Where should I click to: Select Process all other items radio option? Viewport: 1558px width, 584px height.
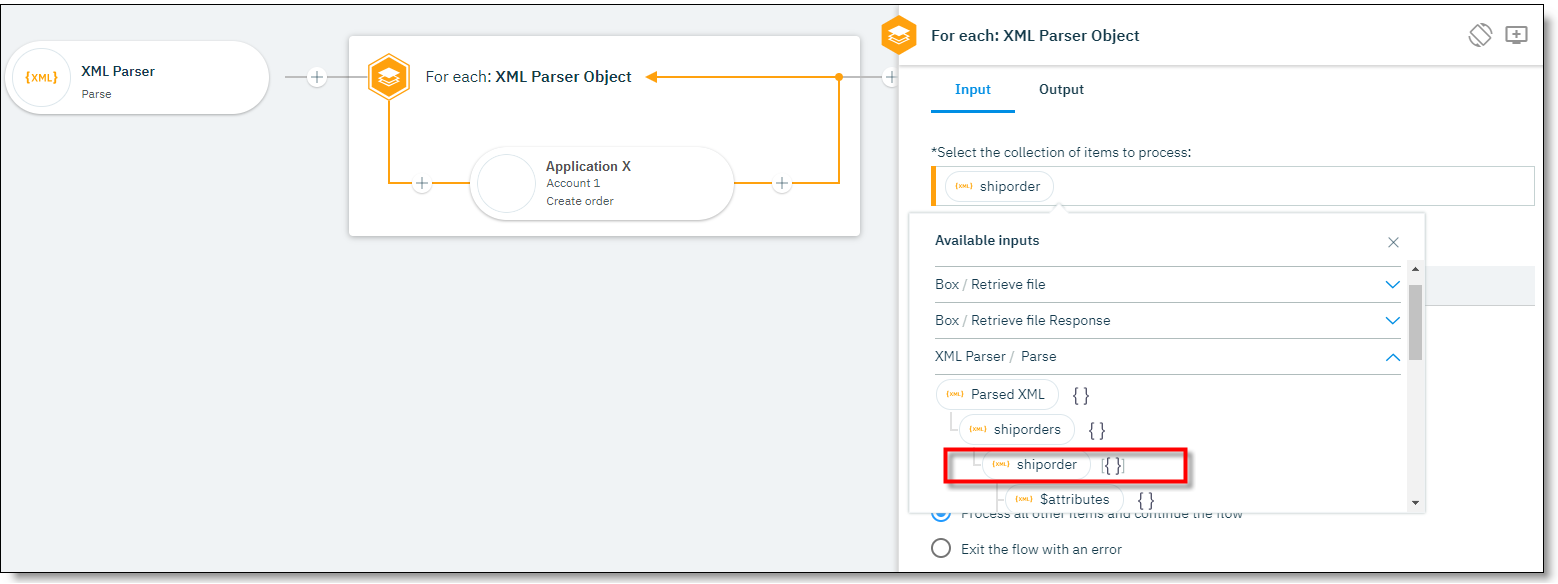tap(941, 514)
